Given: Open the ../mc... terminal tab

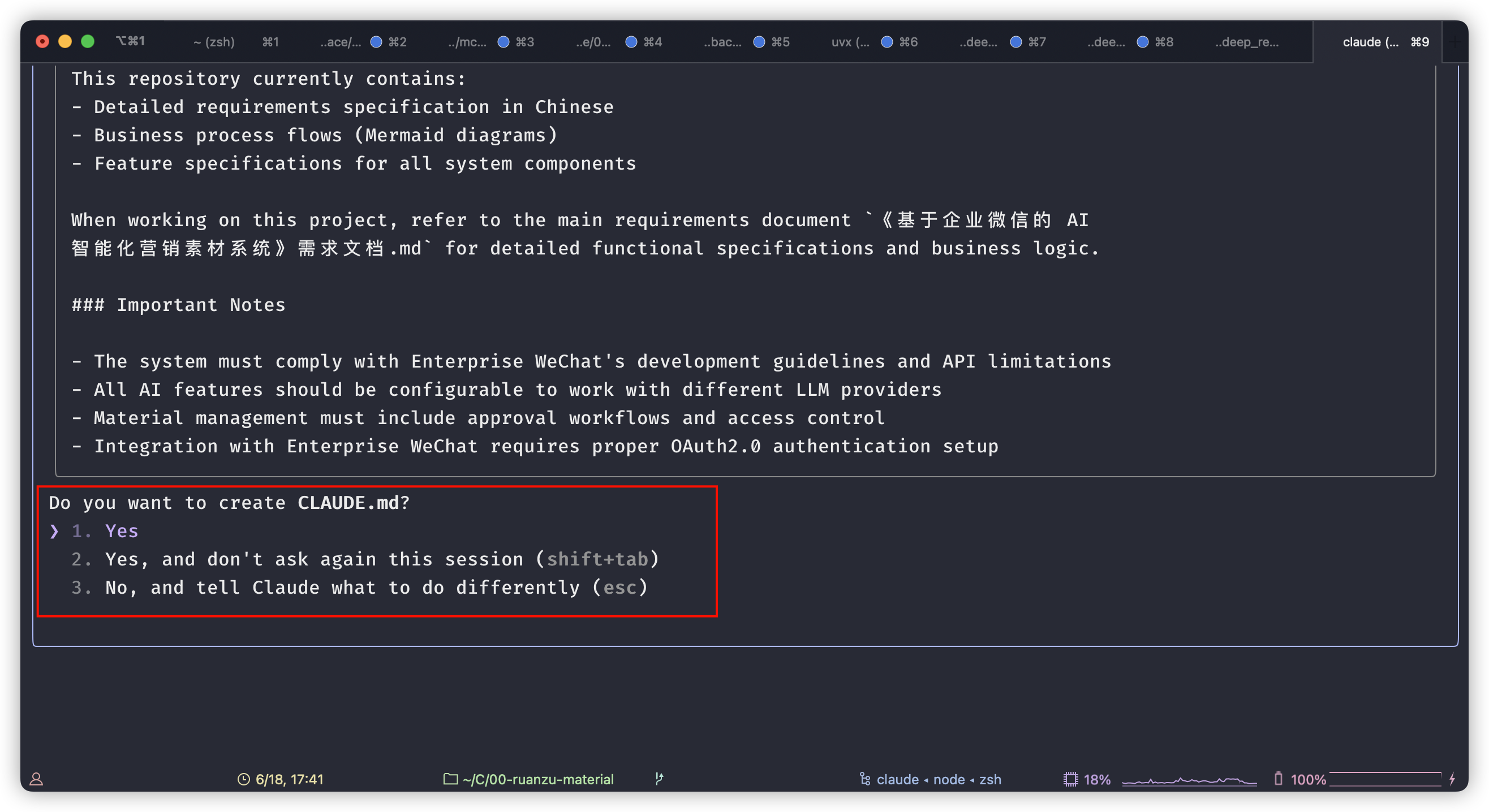Looking at the screenshot, I should click(467, 42).
